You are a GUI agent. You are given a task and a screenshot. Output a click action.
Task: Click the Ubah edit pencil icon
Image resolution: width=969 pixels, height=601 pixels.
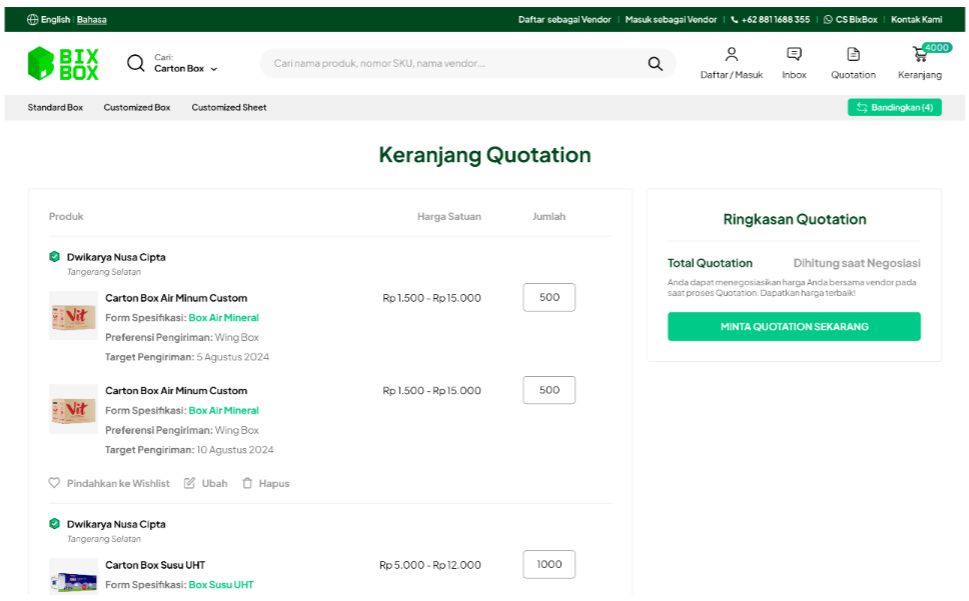click(x=190, y=483)
